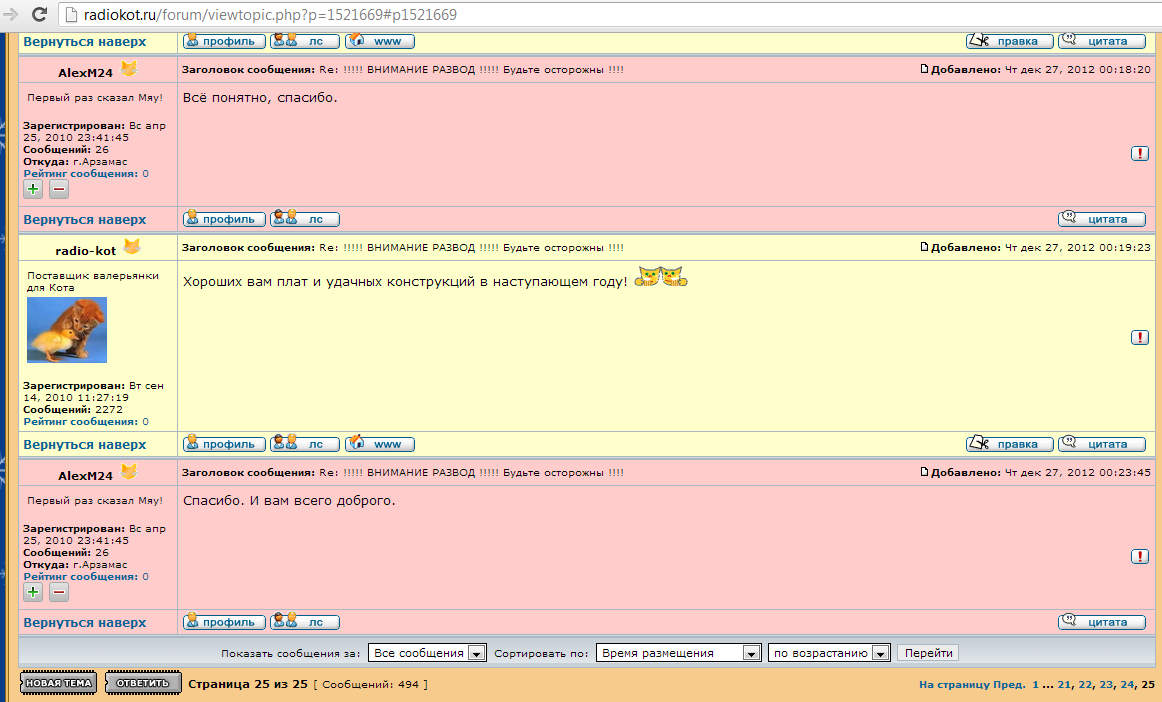Open the Все сообщения dropdown
The height and width of the screenshot is (702, 1162).
pyautogui.click(x=427, y=653)
